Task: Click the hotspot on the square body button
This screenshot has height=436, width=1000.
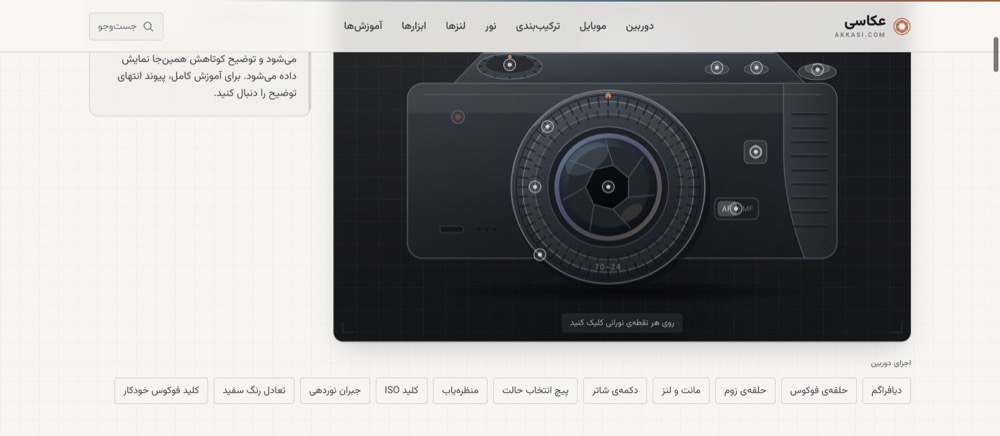Action: (756, 152)
